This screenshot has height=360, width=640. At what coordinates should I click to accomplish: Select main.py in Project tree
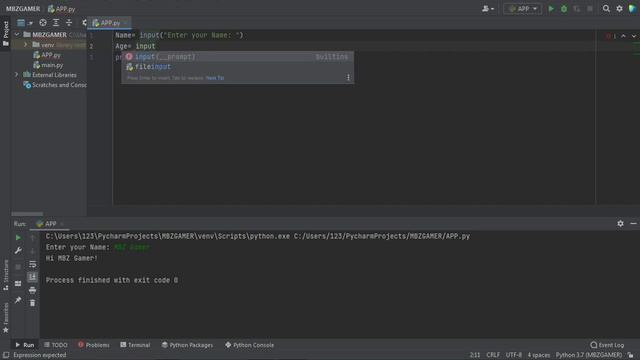tap(49, 65)
